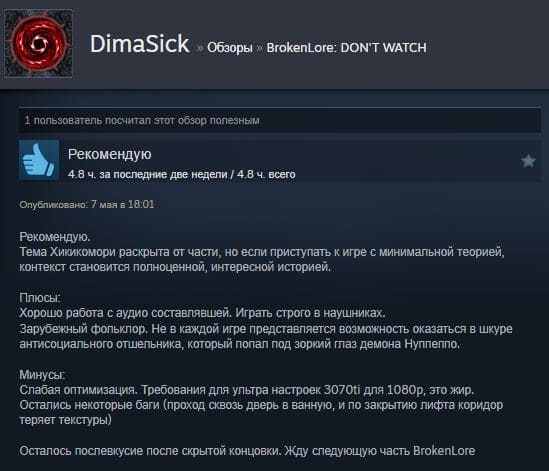This screenshot has width=549, height=471.
Task: Open BrokenLore: DON'T WATCH game link
Action: pyautogui.click(x=347, y=48)
